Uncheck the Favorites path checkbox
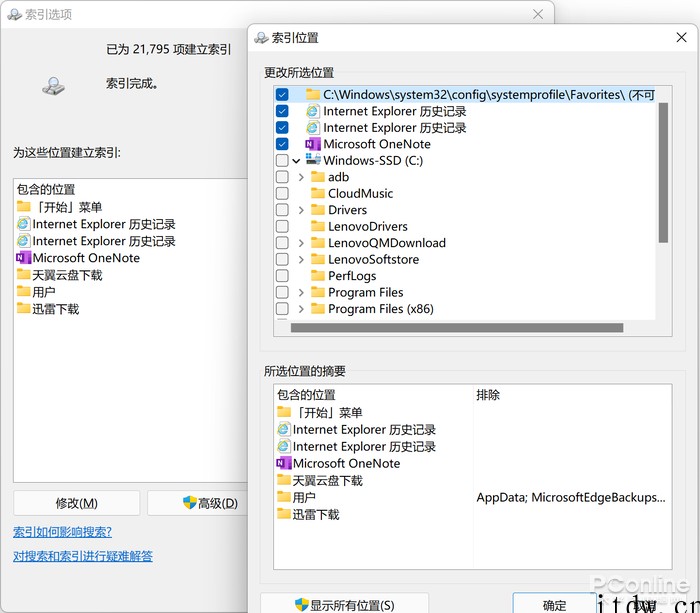The image size is (700, 613). 282,94
